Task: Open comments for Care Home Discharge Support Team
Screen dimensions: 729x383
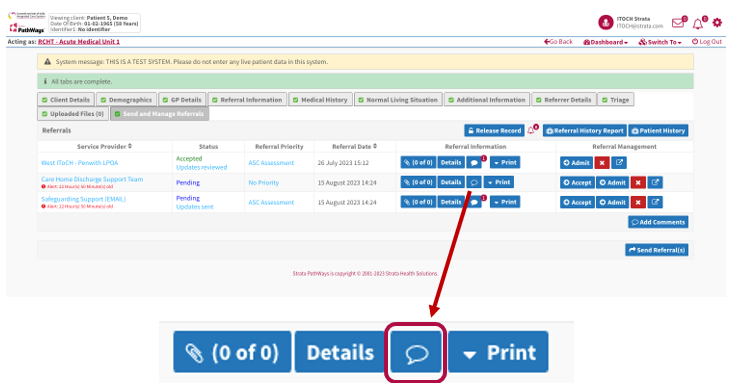Action: (x=474, y=182)
